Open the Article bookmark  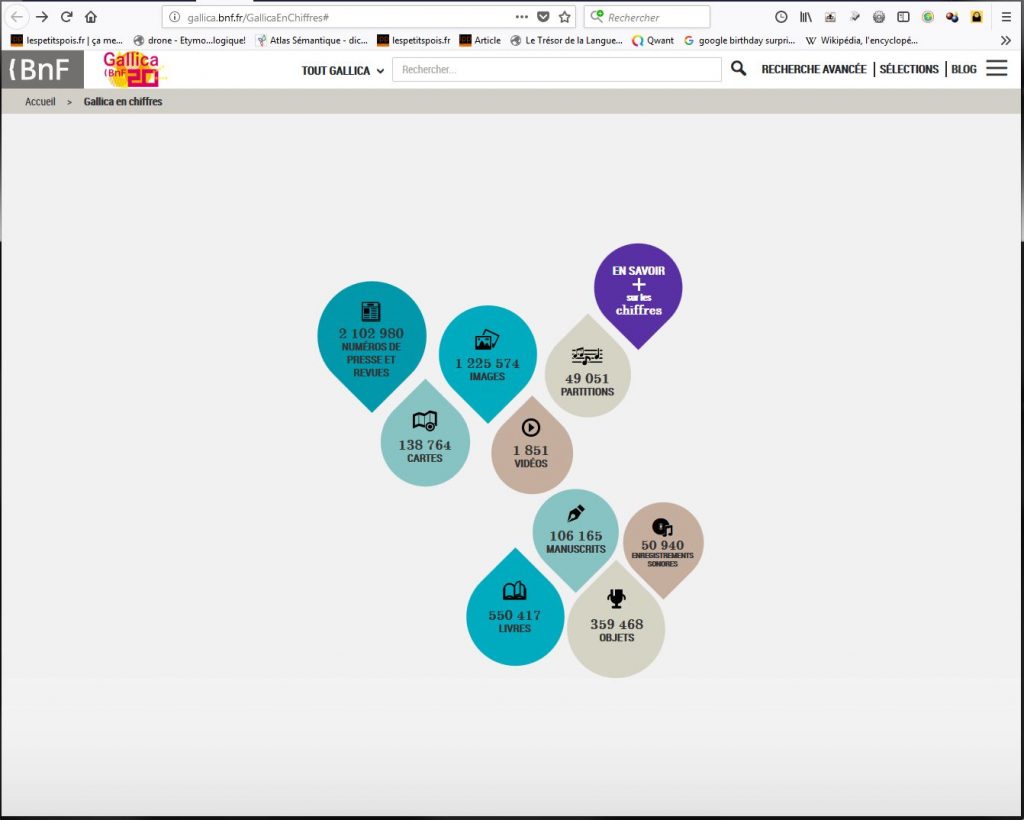[x=480, y=40]
